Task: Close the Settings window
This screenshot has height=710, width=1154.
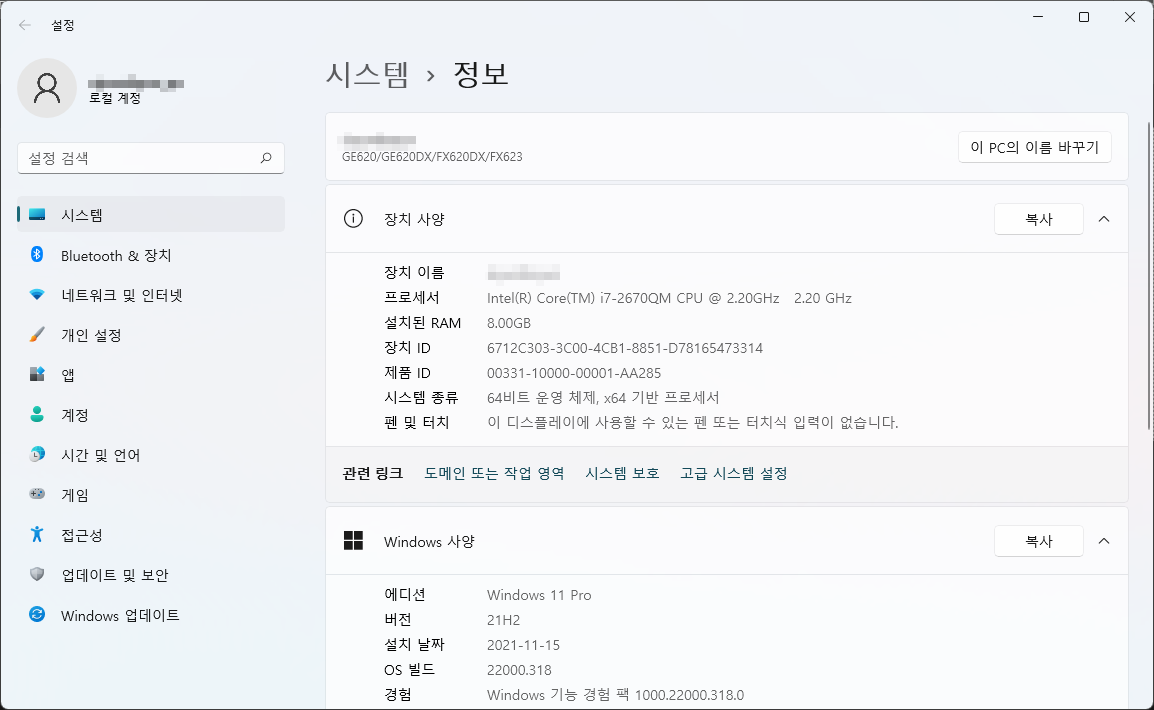Action: coord(1130,17)
